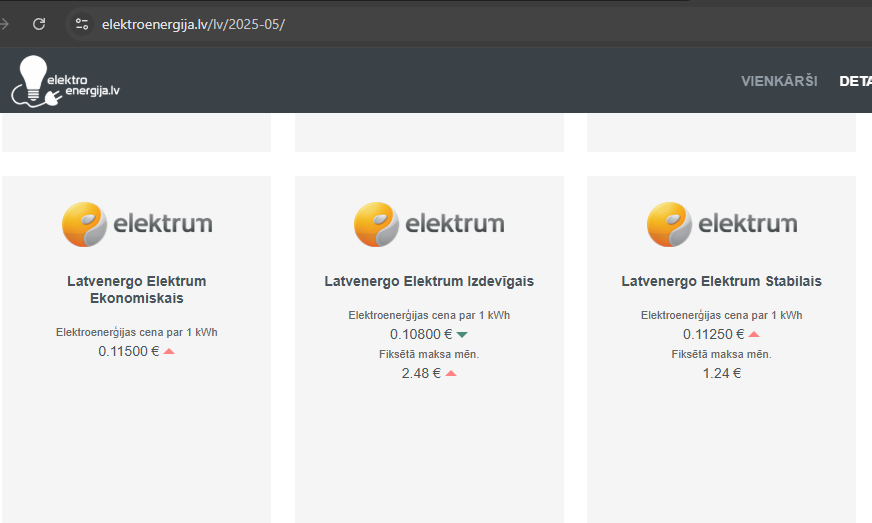The image size is (872, 523).
Task: Click green down arrow beside 0.10800 €
Action: tap(462, 334)
